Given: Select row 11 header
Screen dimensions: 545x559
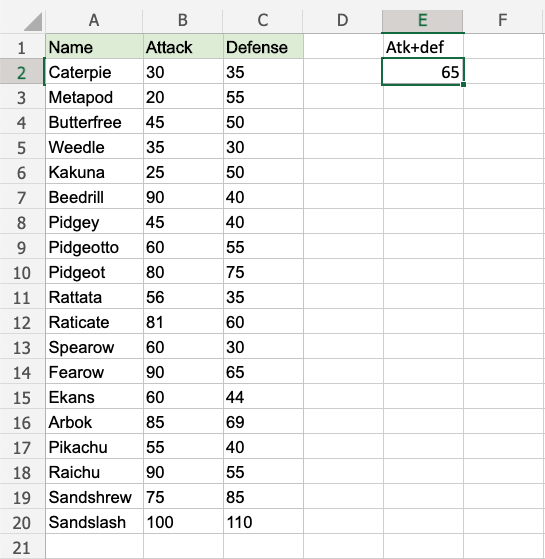Looking at the screenshot, I should (22, 297).
